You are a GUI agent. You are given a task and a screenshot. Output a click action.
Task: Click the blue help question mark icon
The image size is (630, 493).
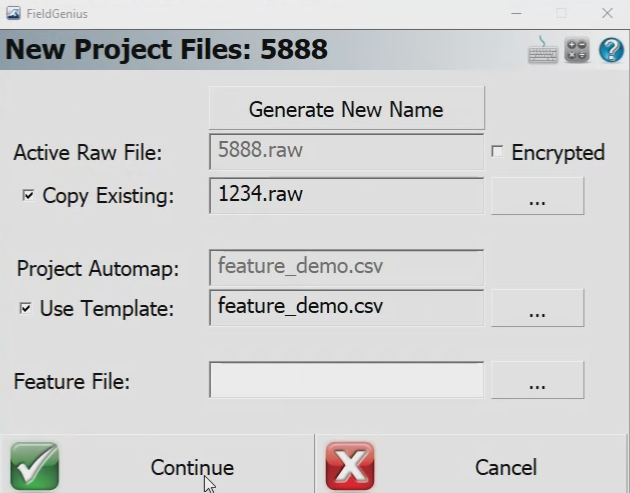click(611, 50)
